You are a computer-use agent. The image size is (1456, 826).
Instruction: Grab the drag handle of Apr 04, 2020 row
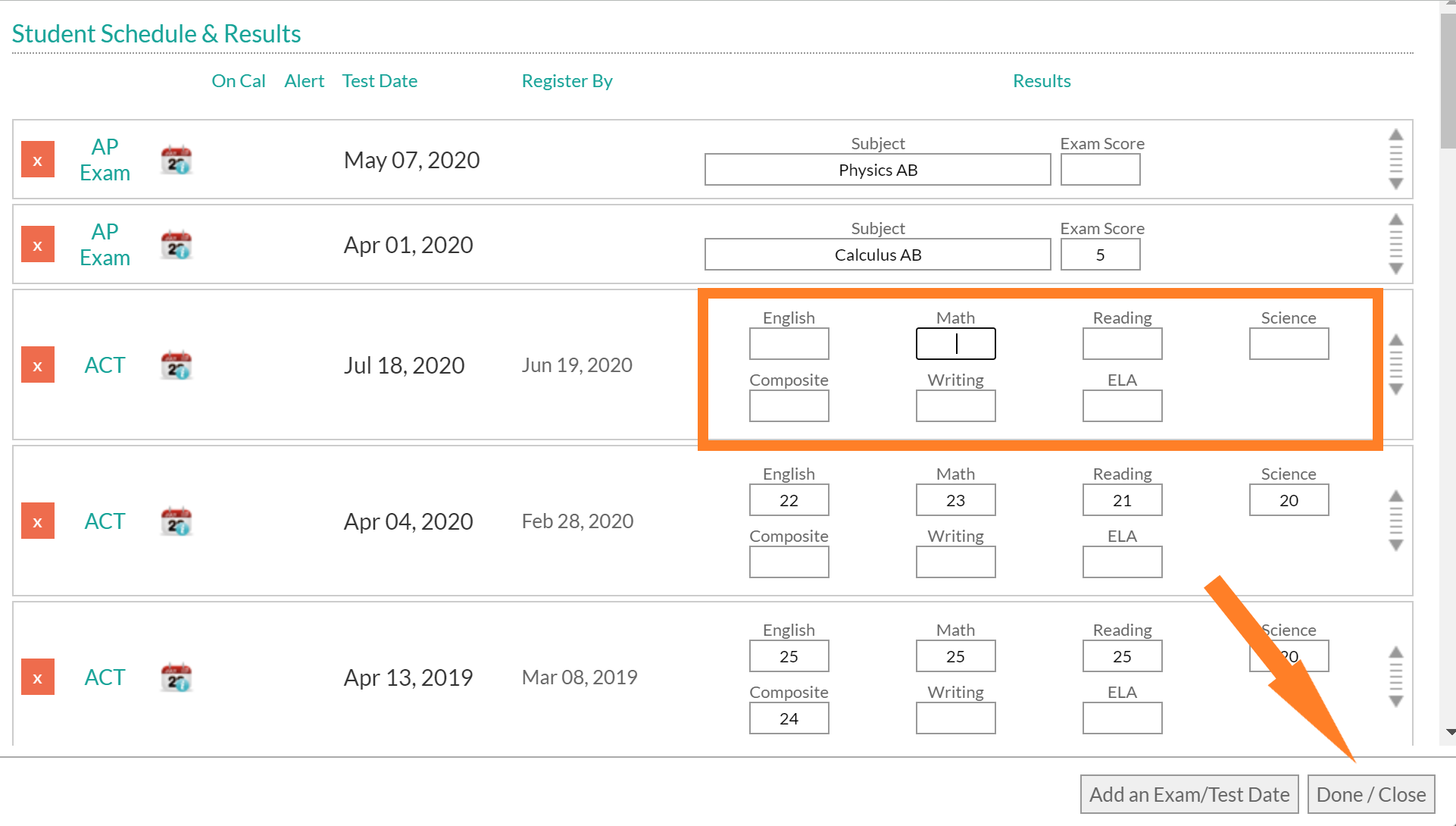(1396, 521)
